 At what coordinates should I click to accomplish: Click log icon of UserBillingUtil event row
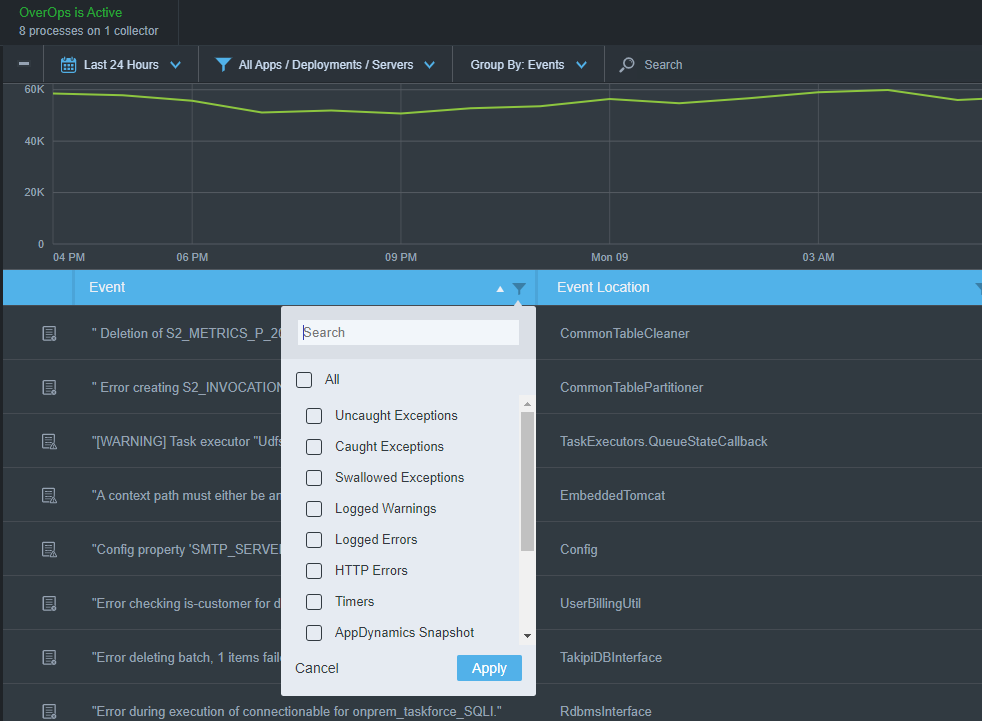pos(49,603)
